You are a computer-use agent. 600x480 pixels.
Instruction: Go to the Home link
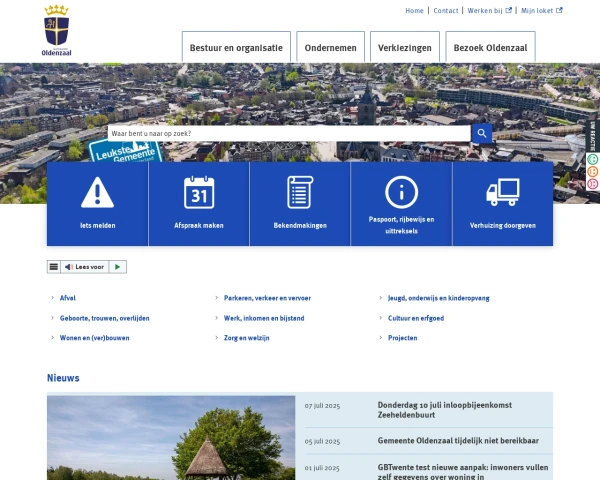pyautogui.click(x=414, y=11)
